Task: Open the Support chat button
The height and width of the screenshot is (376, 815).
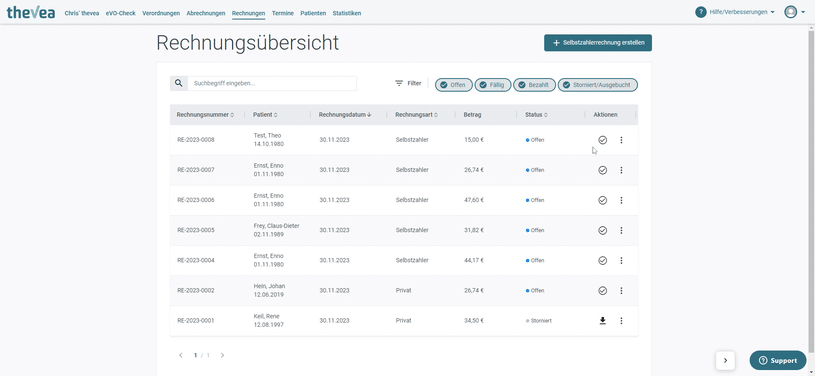Action: 778,360
